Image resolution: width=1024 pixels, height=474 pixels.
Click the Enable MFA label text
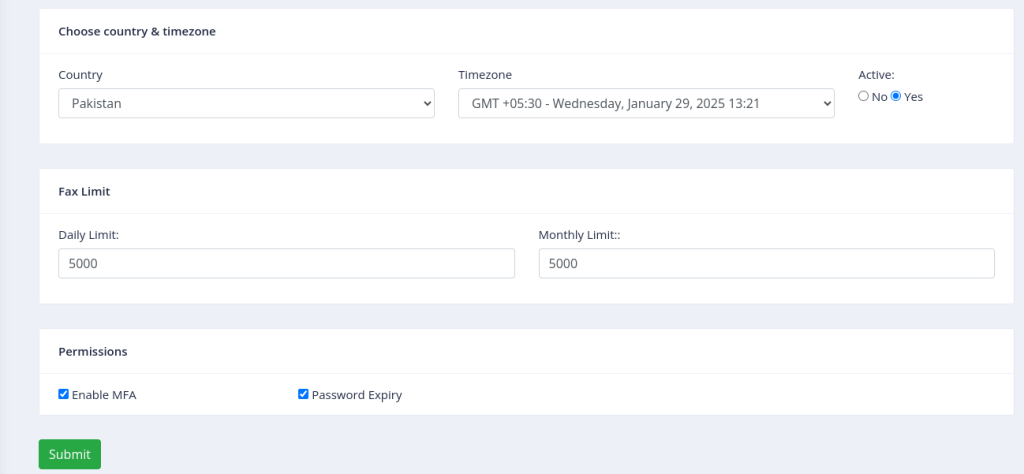[x=104, y=395]
